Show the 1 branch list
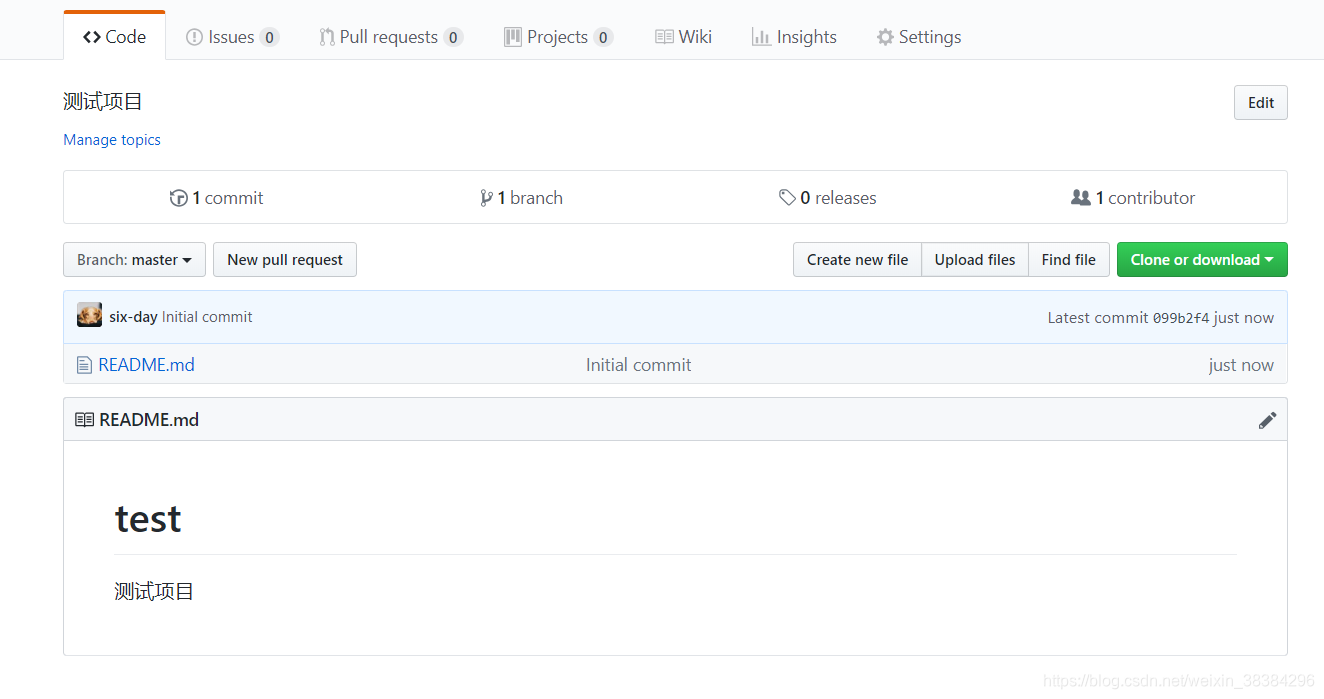Screen dimensions: 1324x699 pos(521,198)
